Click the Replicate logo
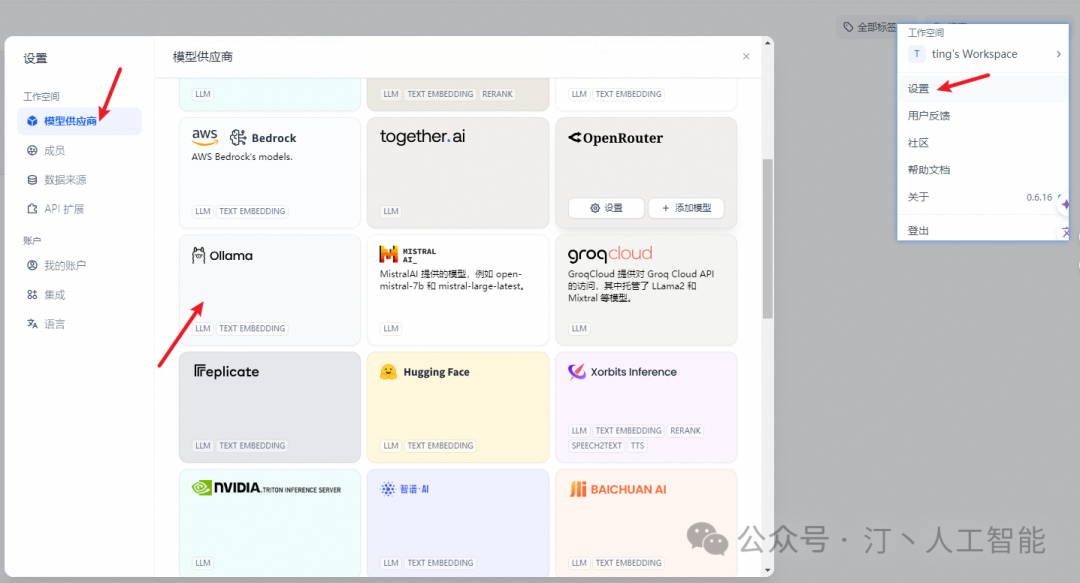Screen dimensions: 1080x583 [x=227, y=371]
